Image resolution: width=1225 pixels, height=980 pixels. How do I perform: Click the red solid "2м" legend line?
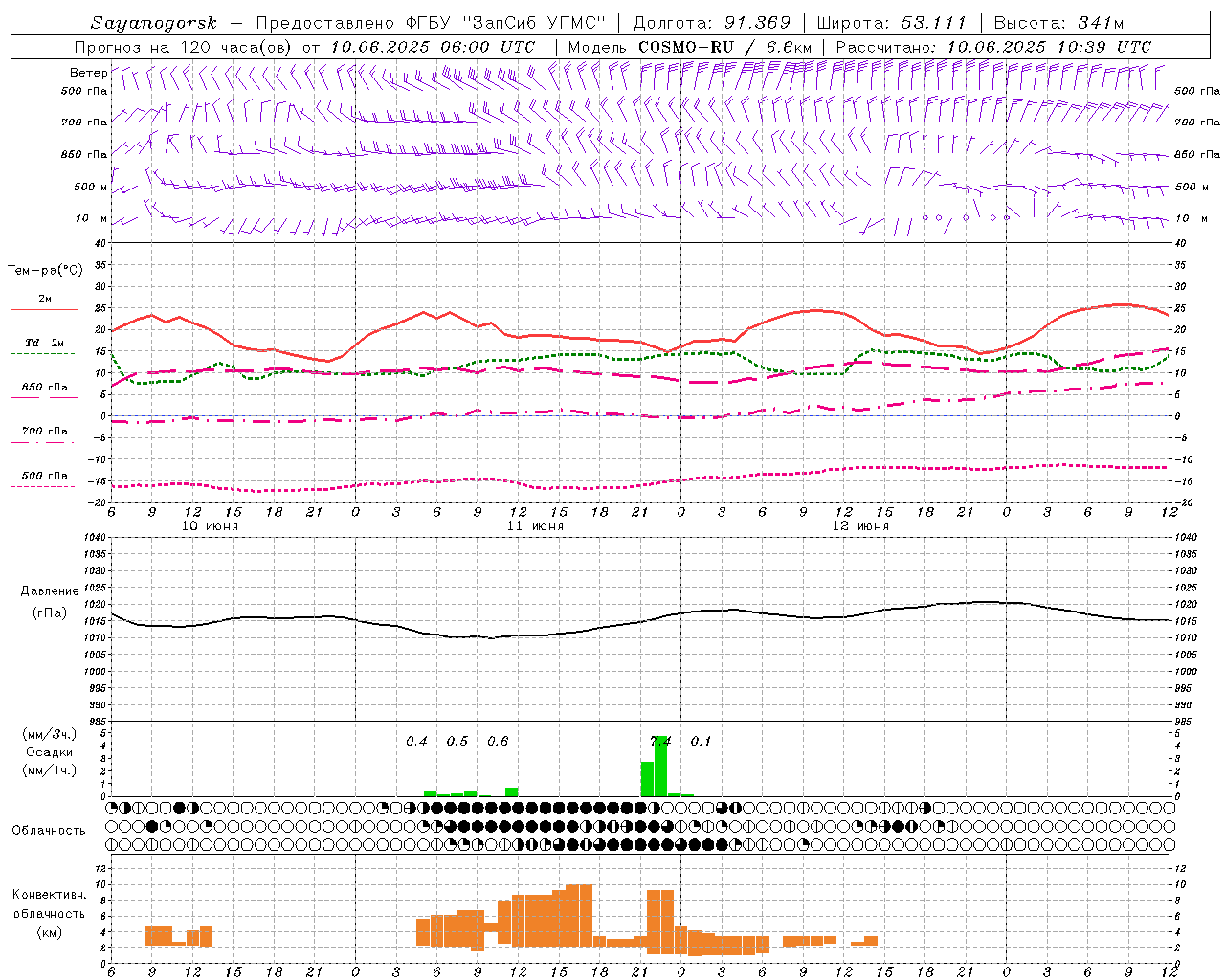coord(44,309)
